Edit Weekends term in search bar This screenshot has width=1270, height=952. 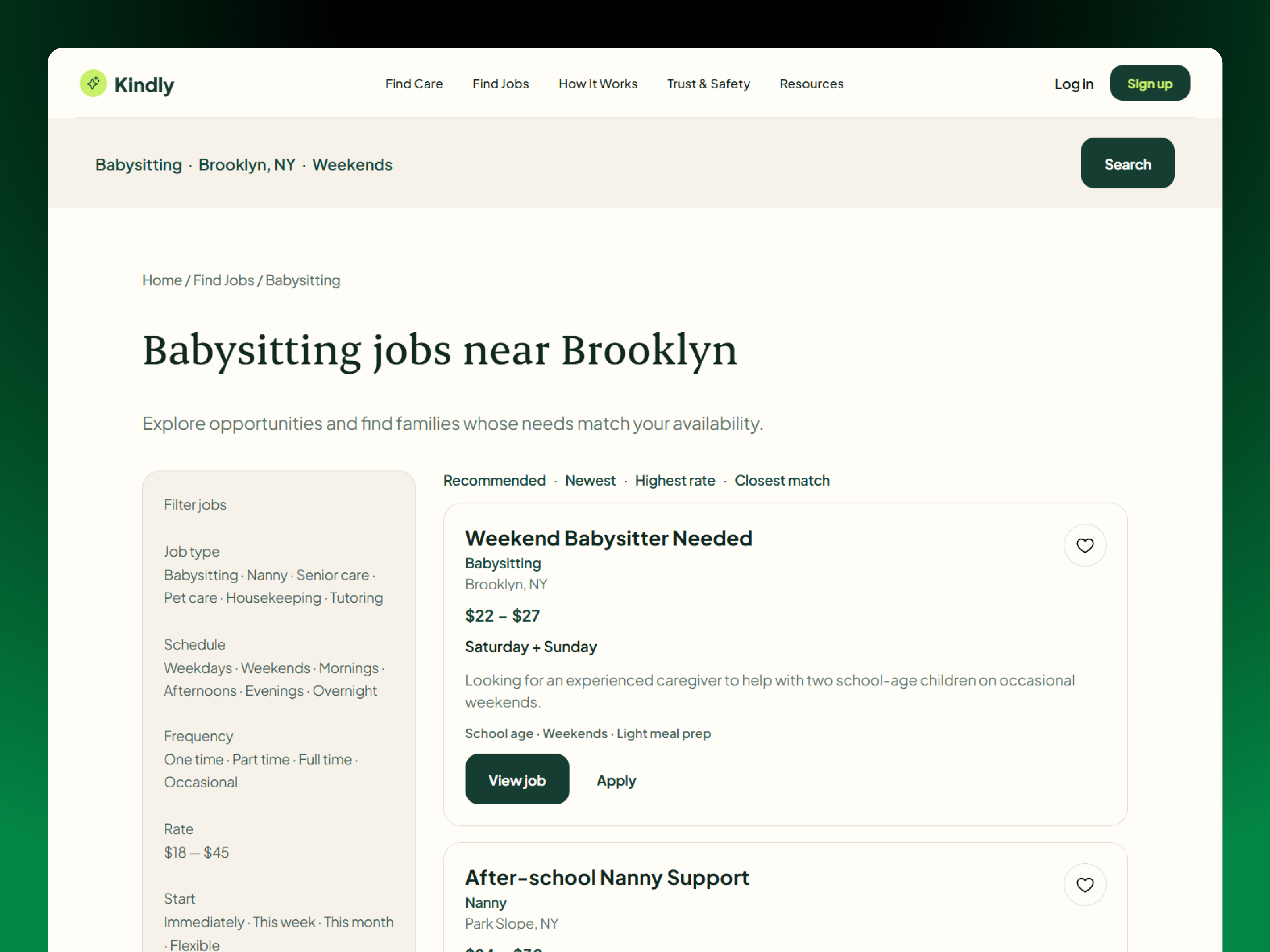coord(352,165)
